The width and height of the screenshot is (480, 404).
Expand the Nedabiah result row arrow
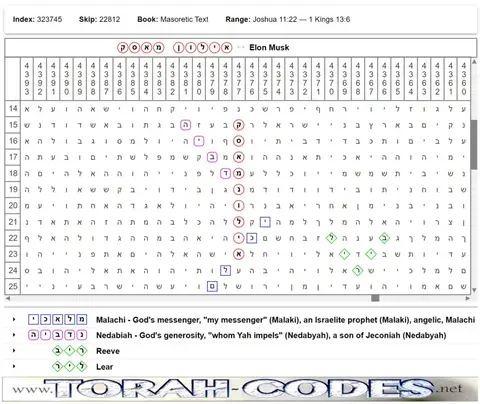click(x=14, y=335)
